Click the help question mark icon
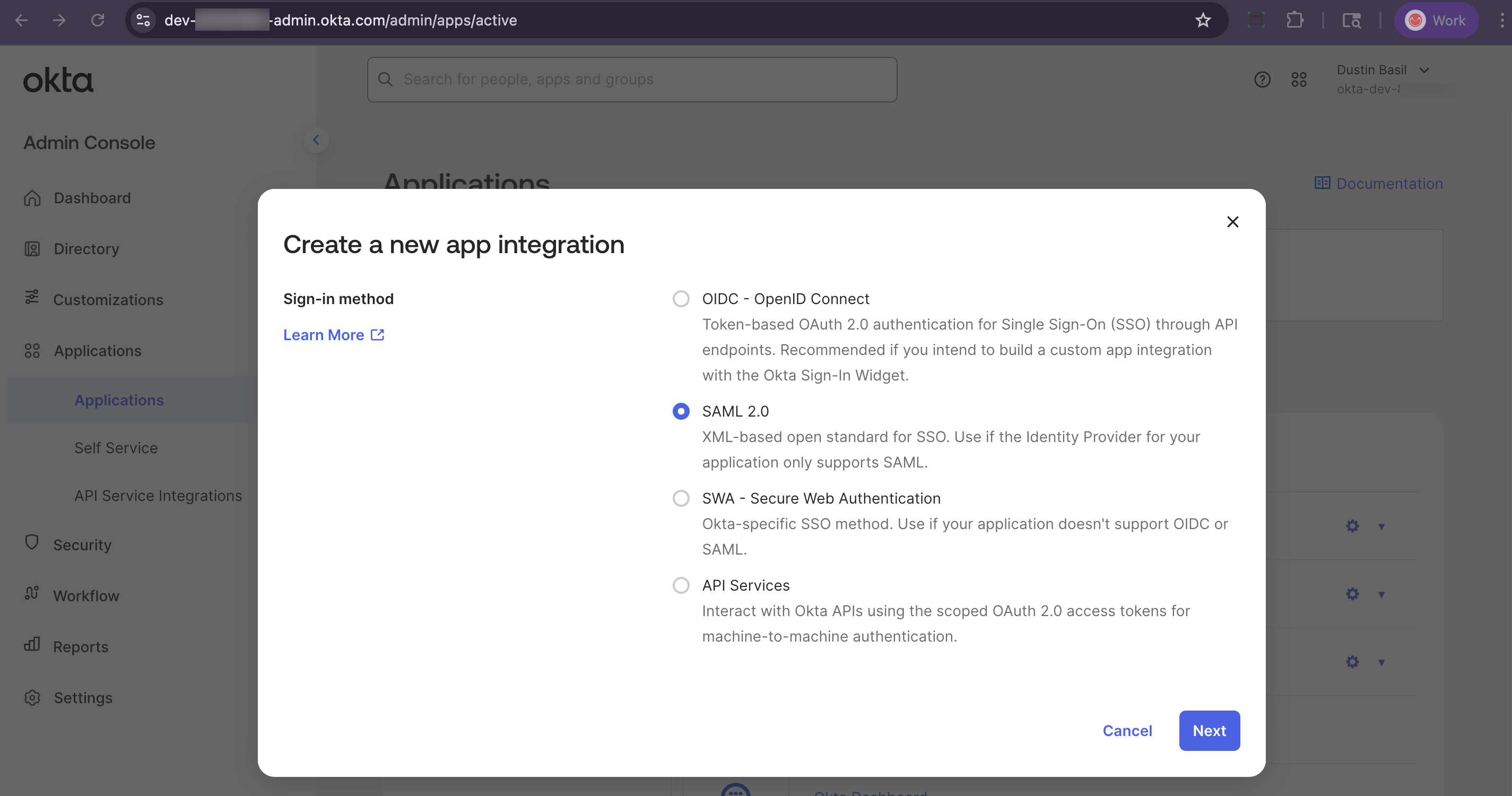Screen dimensions: 1512x796 1263,79
